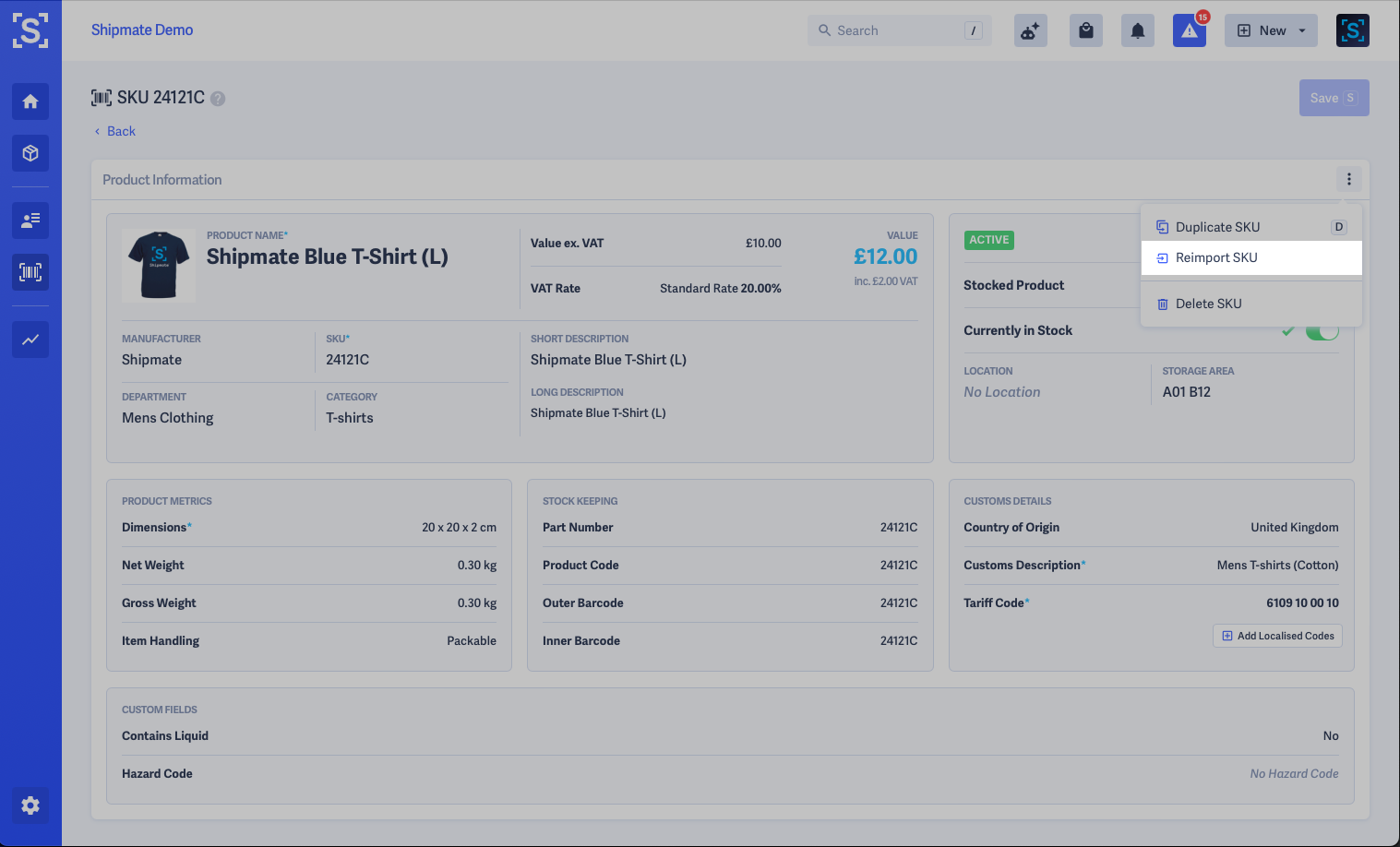Open the SKU barcode icon in sidebar

tap(30, 272)
